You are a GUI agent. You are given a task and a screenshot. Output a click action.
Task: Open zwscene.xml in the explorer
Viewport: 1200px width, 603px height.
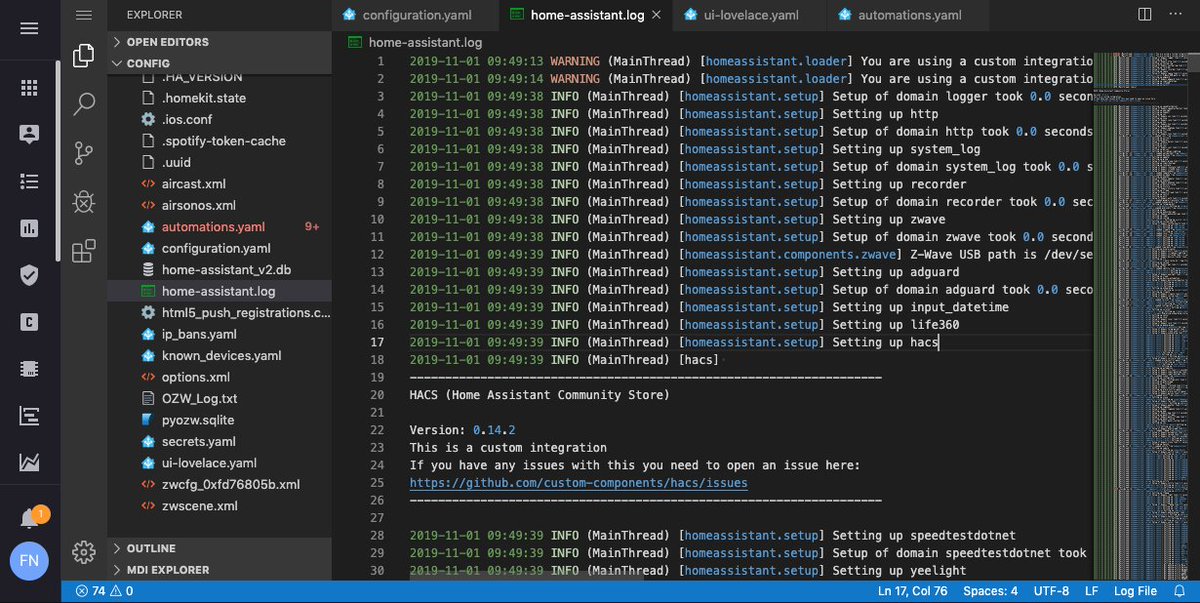coord(220,506)
